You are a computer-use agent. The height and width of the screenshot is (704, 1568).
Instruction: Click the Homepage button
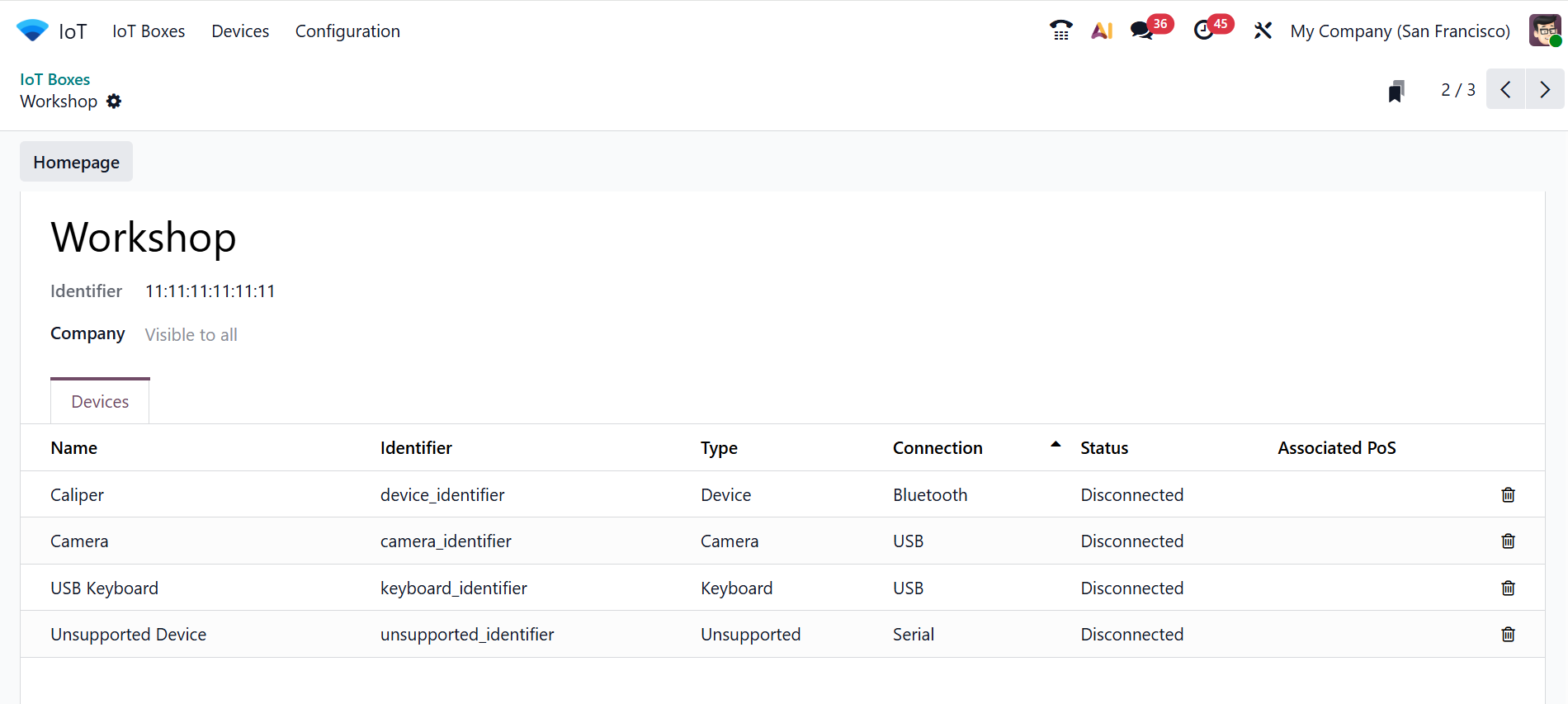point(76,162)
